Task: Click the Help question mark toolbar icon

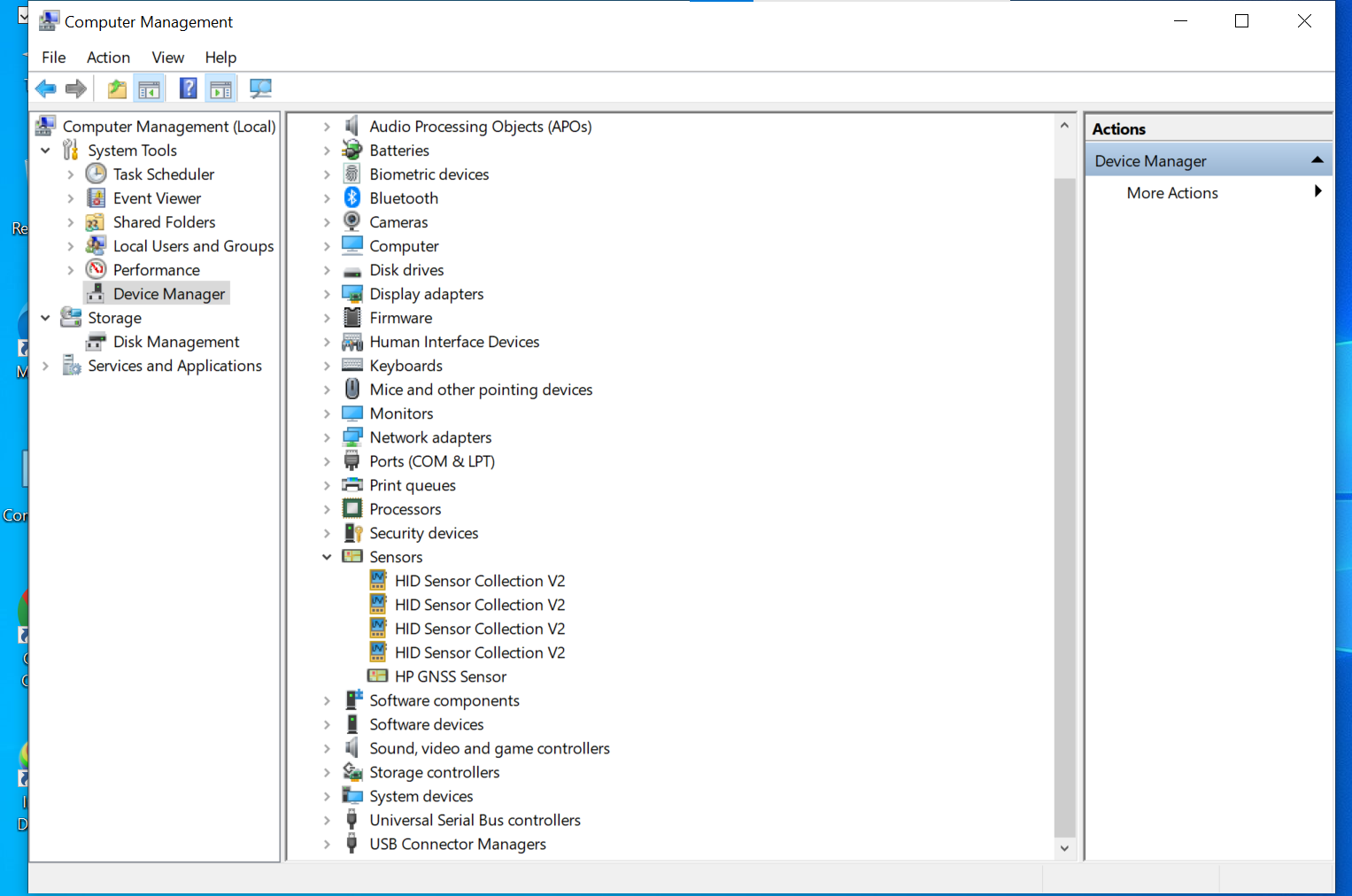Action: pyautogui.click(x=189, y=89)
